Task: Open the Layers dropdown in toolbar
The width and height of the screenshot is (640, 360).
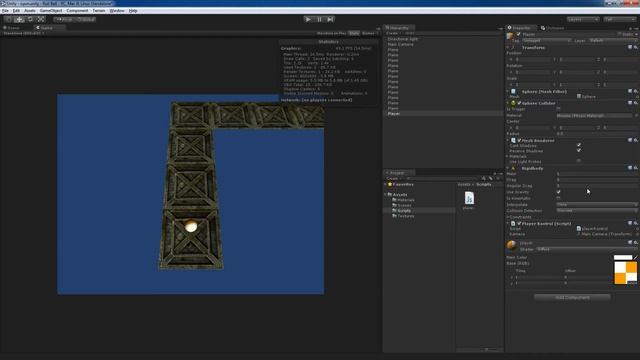Action: pos(583,19)
